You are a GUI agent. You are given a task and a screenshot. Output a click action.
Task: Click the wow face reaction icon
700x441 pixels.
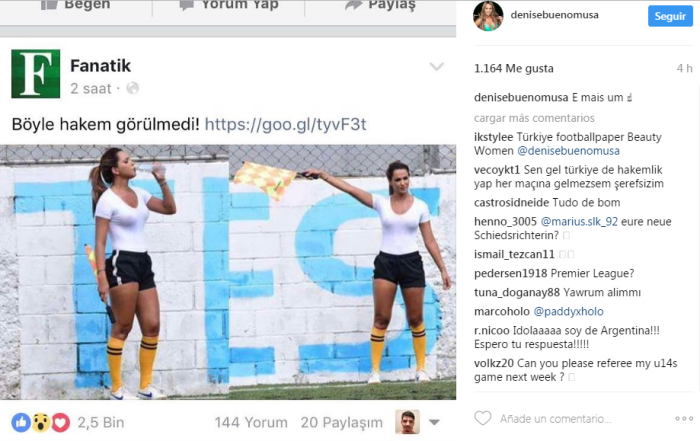coord(41,422)
